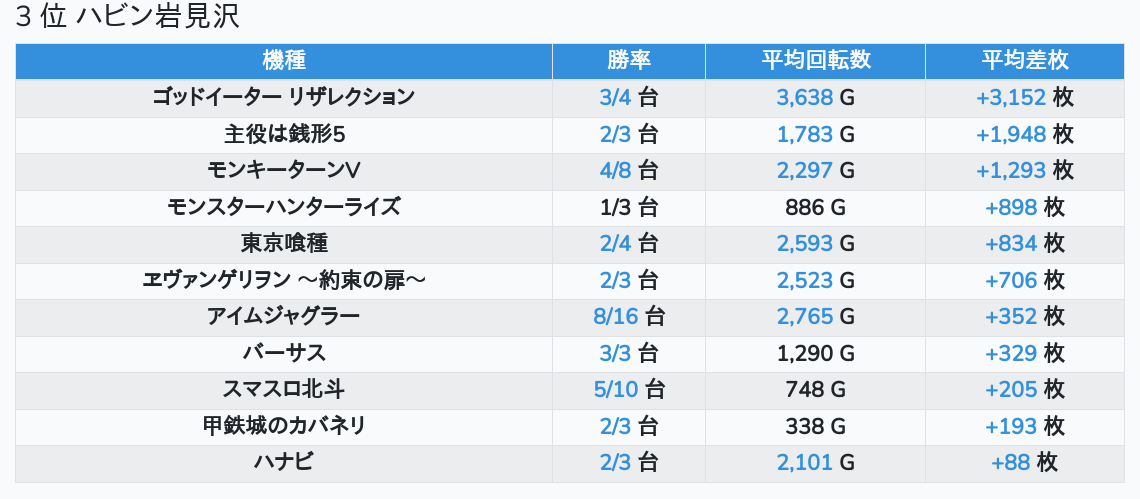Screen dimensions: 1140x499
Task: Click the ヱヴァンゲリヲン 〜約束の扉〜 name
Action: tap(284, 280)
